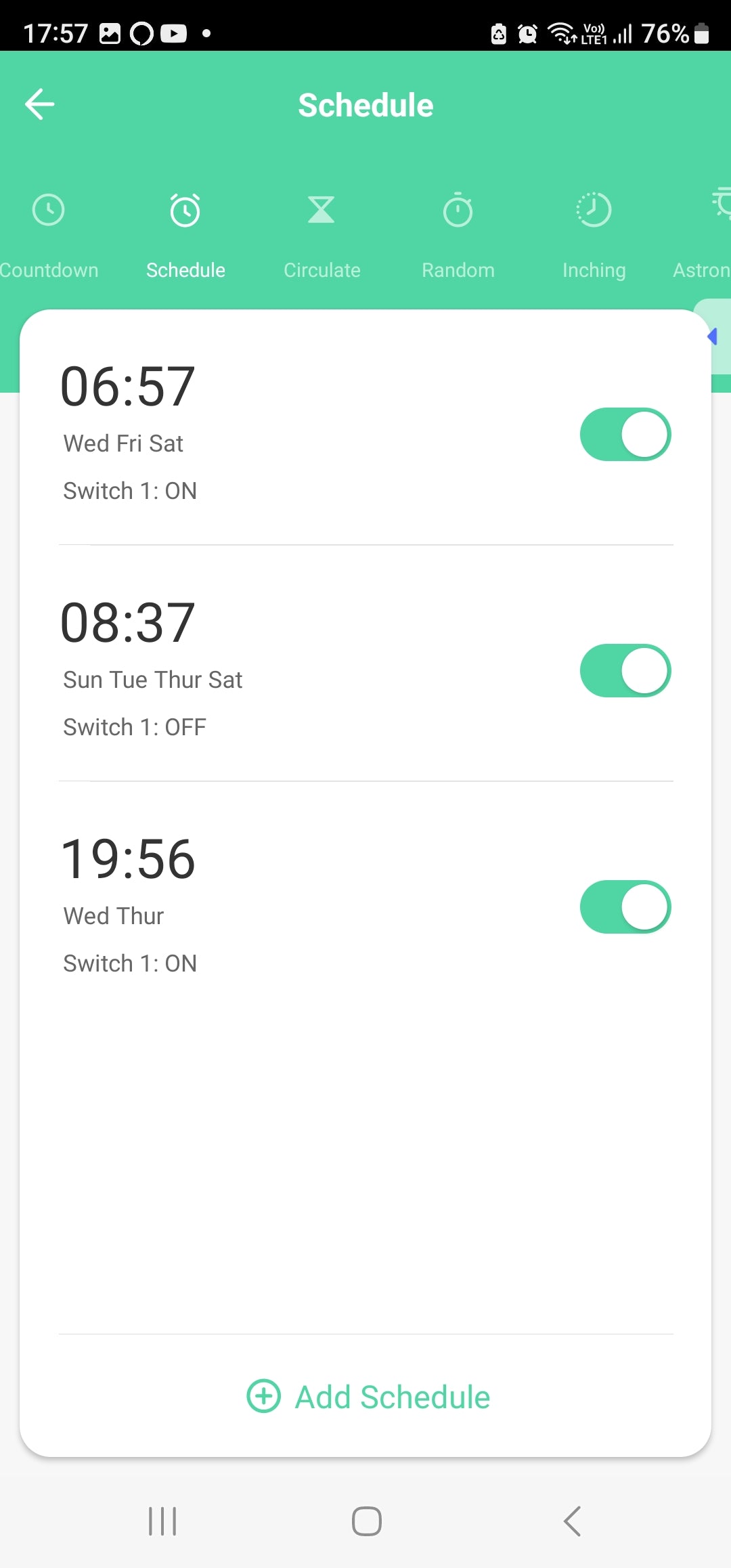731x1568 pixels.
Task: Switch to the Random tab label
Action: [458, 270]
